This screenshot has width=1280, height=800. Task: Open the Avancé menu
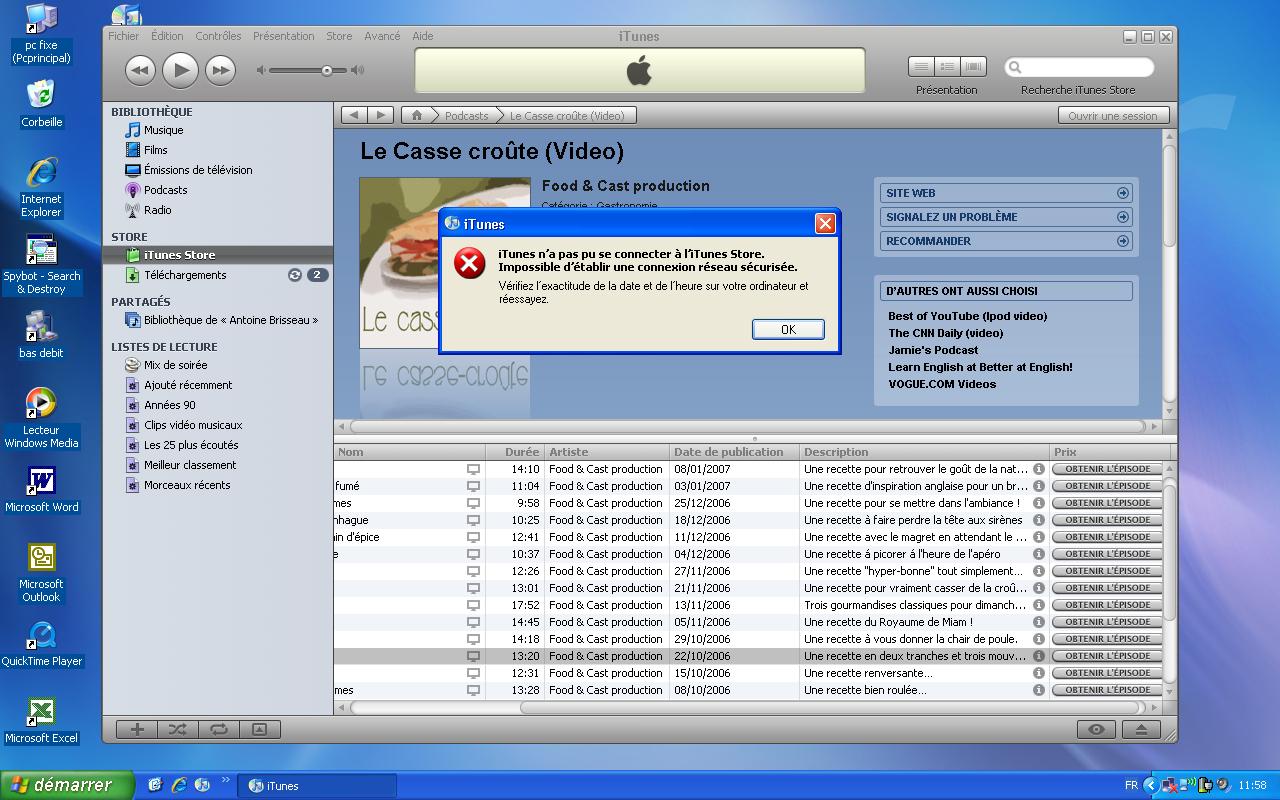click(x=382, y=36)
